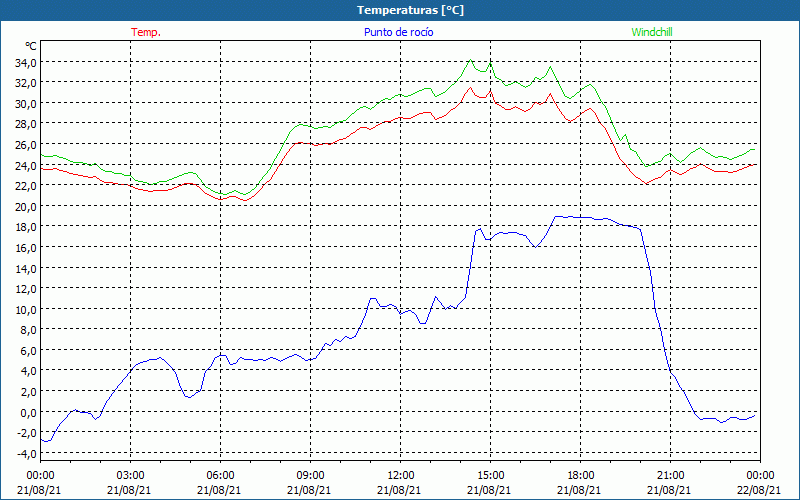Click the '34,0' y-axis value
Screen dimensions: 800x500
click(26, 63)
